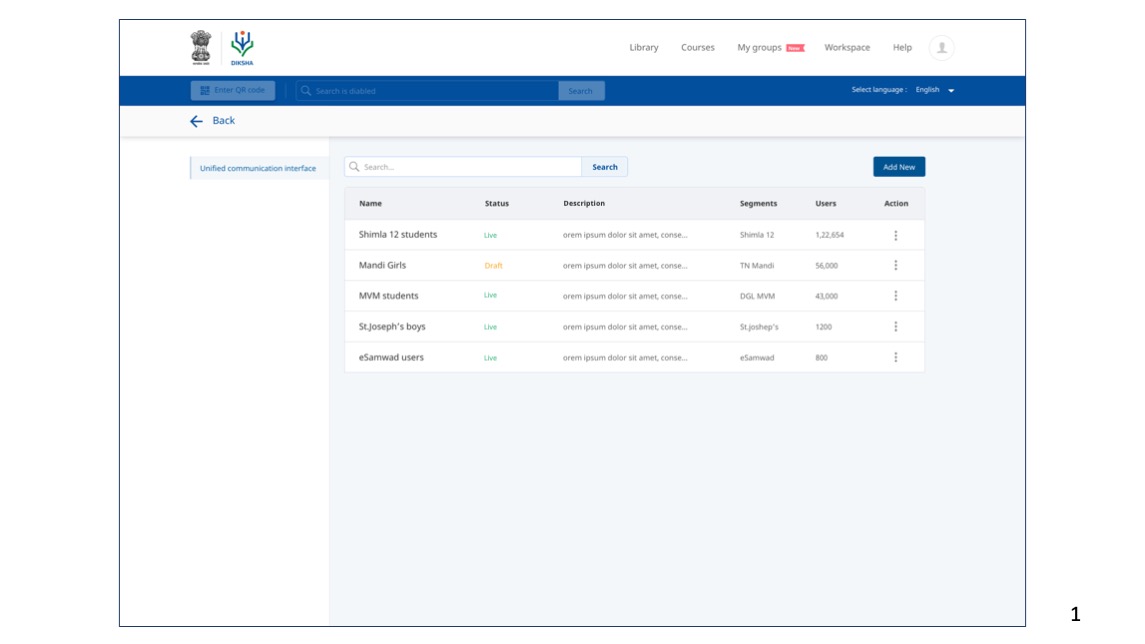Open My groups from the header
Viewport: 1145px width, 644px height.
tap(758, 46)
